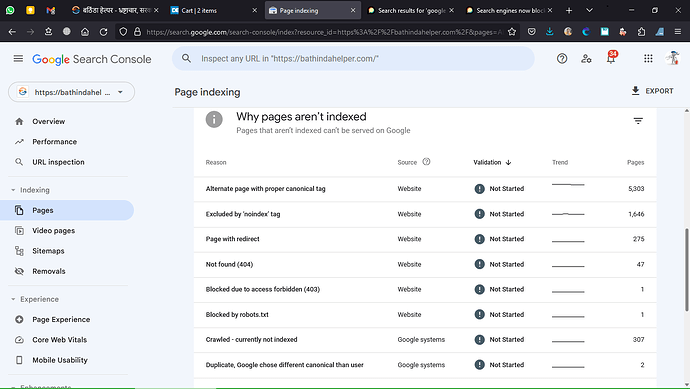Close the Page indexing tab

[x=353, y=10]
